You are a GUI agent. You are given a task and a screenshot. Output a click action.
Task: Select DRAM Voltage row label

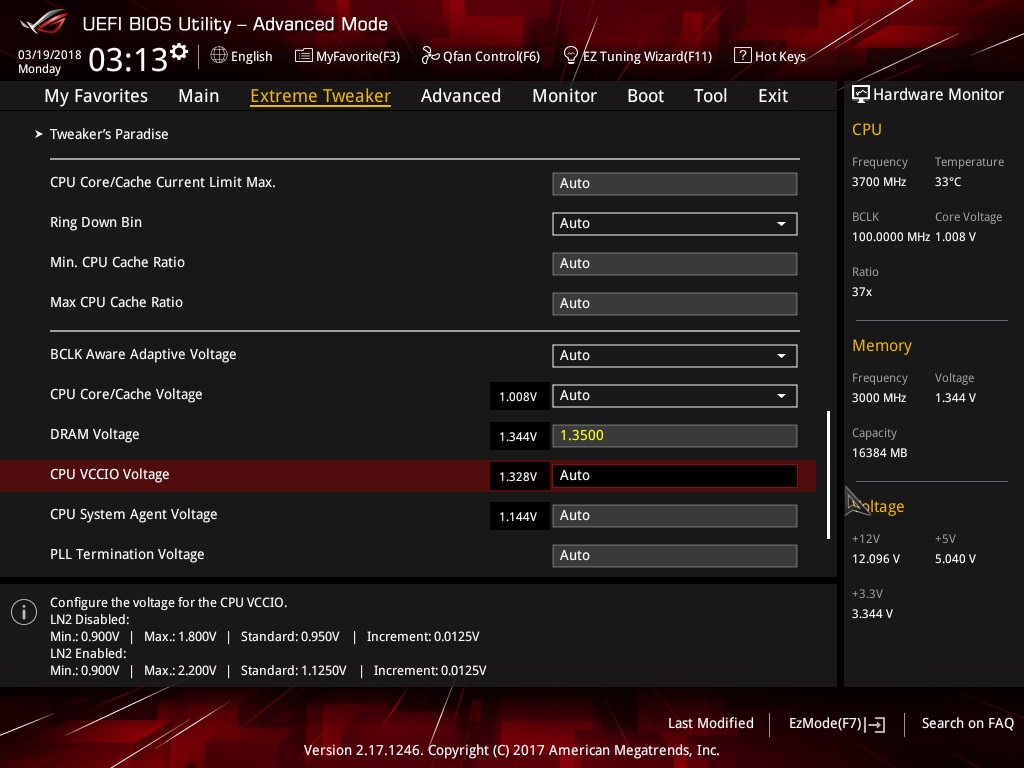95,434
